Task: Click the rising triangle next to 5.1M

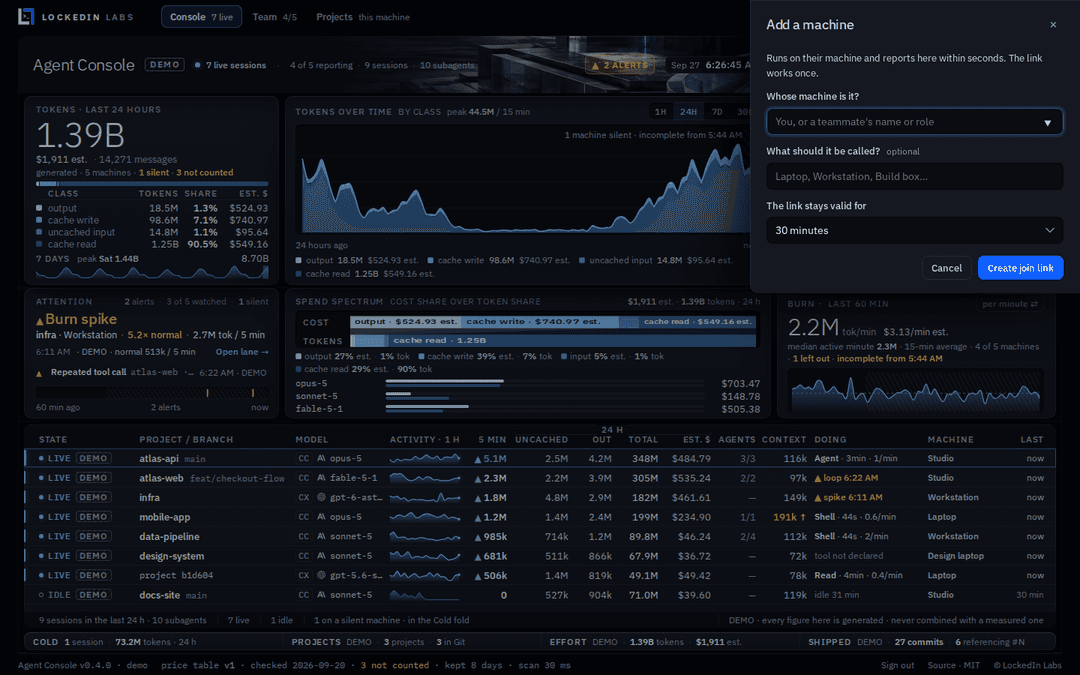Action: [478, 459]
